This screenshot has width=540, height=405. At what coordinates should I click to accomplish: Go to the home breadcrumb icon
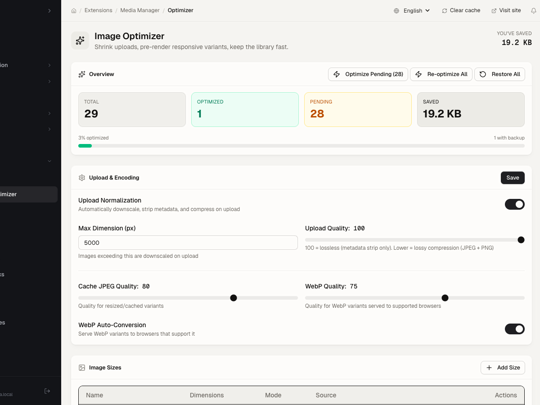point(74,11)
